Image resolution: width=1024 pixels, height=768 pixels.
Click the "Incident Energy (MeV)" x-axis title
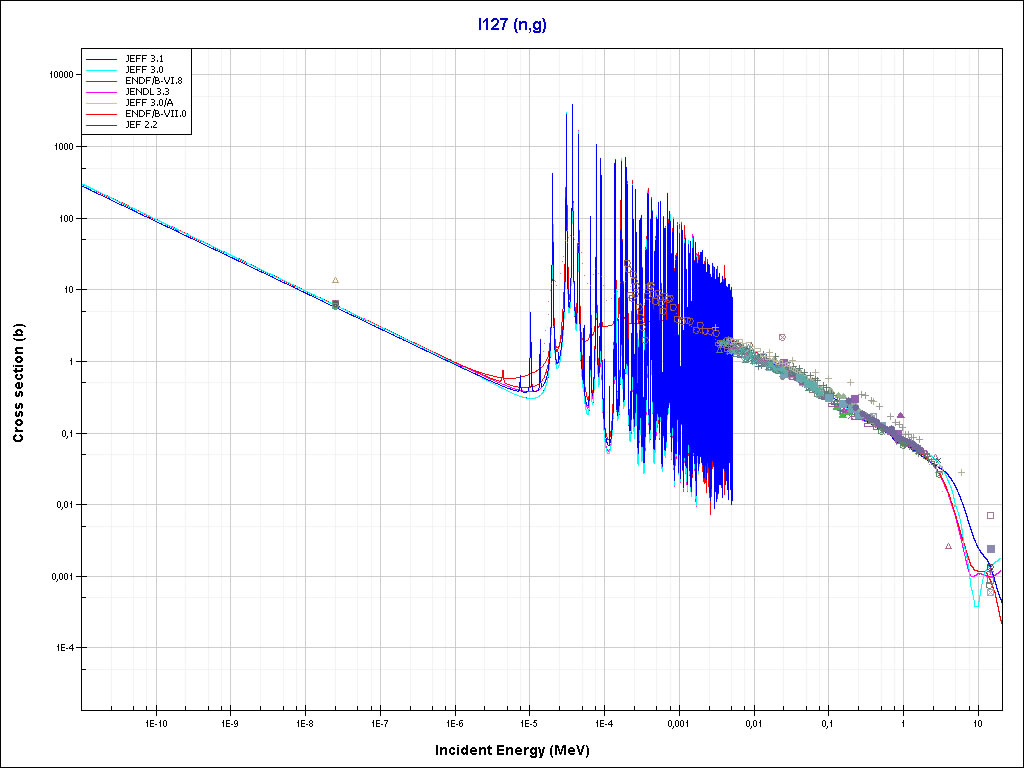tap(510, 750)
